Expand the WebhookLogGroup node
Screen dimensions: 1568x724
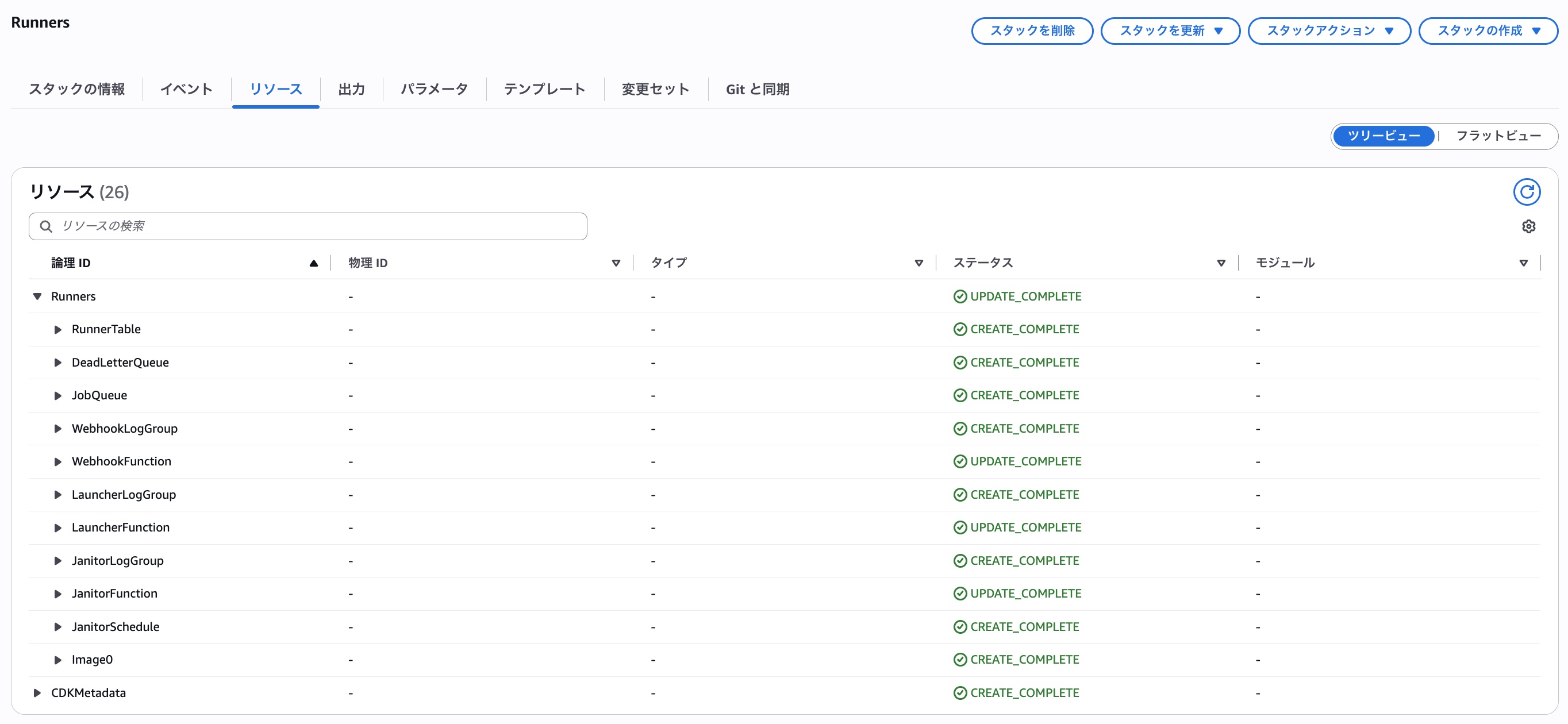pyautogui.click(x=58, y=428)
